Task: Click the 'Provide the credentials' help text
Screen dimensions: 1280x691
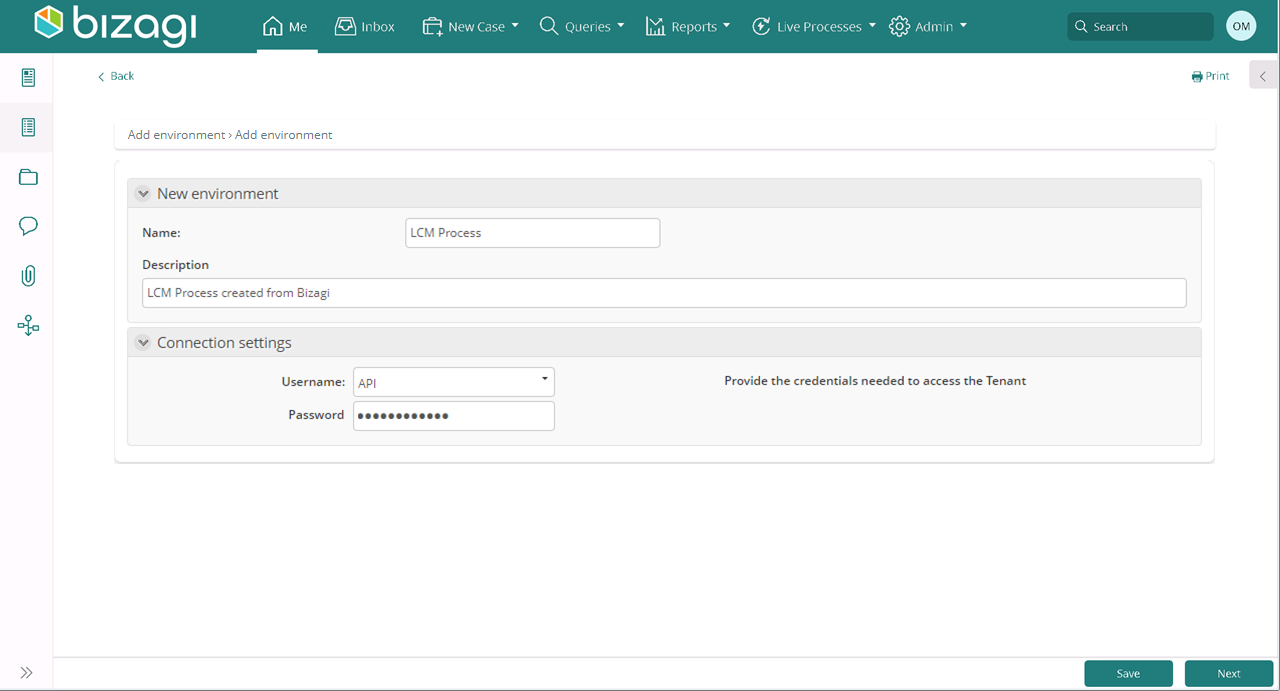Action: (875, 381)
